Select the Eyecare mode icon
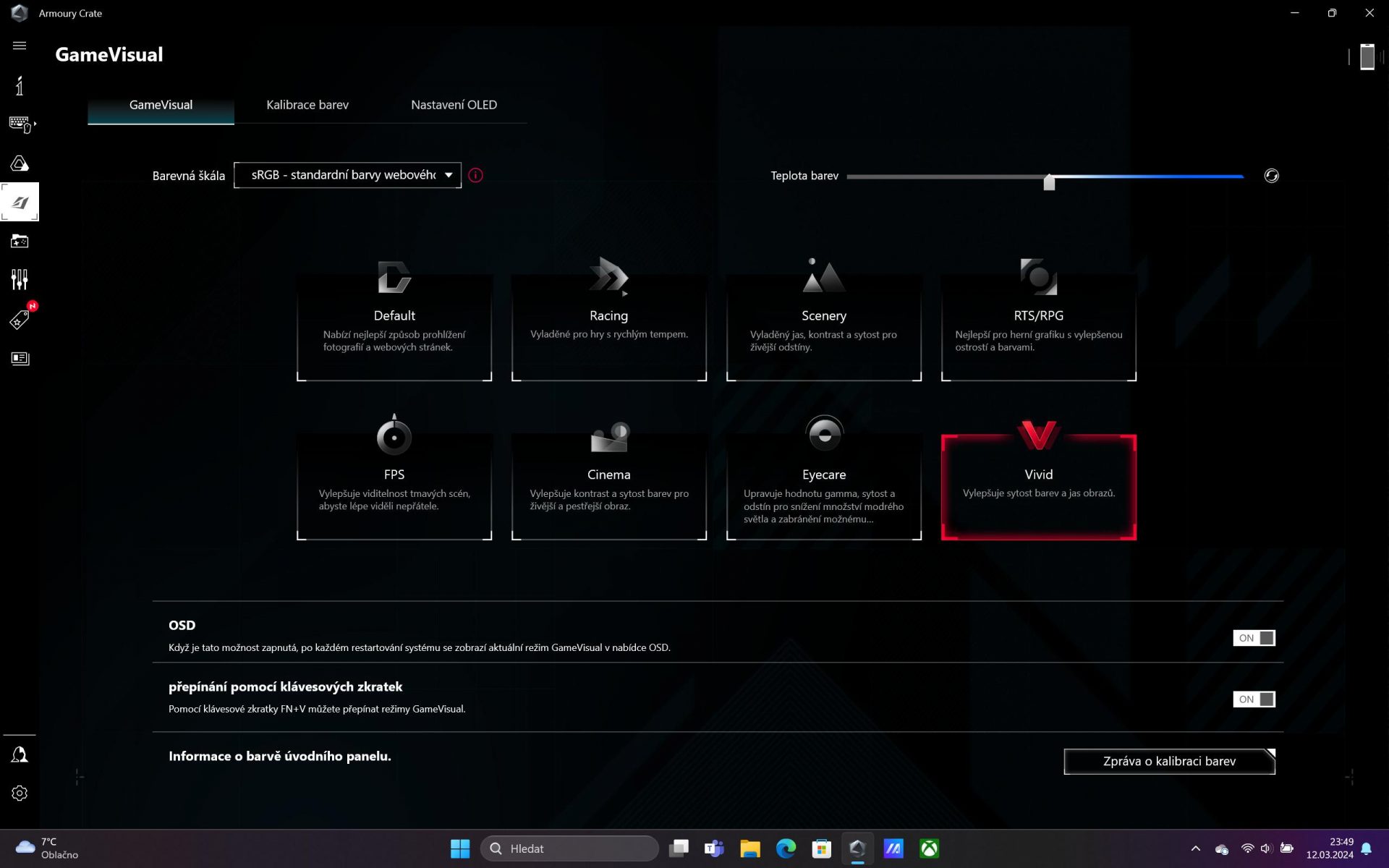 [824, 434]
